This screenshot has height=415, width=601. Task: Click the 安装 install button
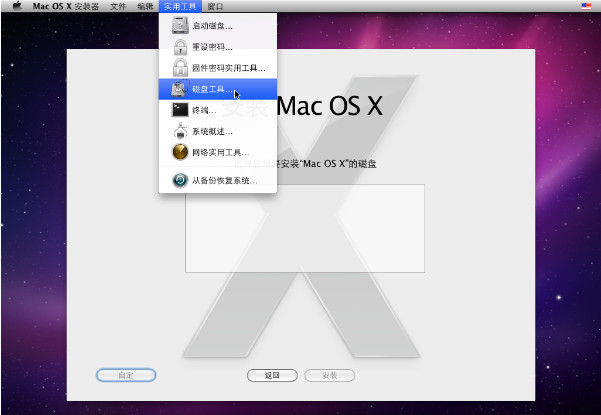pos(330,375)
